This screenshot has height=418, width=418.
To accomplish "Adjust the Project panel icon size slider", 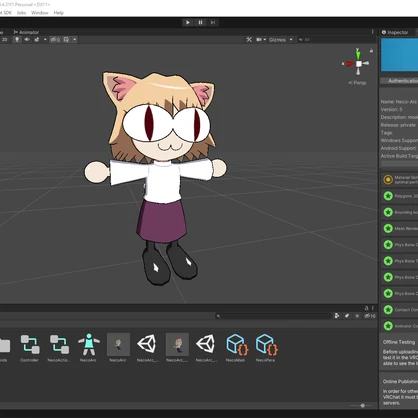I will pos(363,406).
